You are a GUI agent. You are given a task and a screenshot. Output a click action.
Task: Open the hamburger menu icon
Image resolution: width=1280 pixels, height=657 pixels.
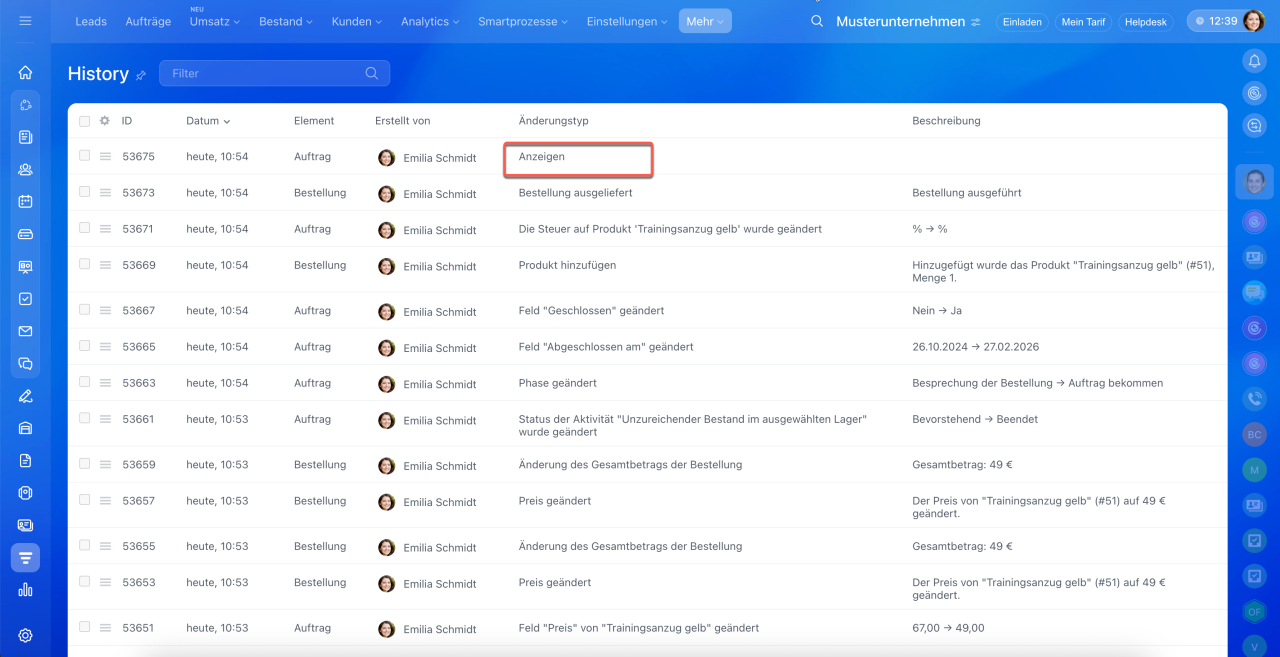tap(25, 21)
